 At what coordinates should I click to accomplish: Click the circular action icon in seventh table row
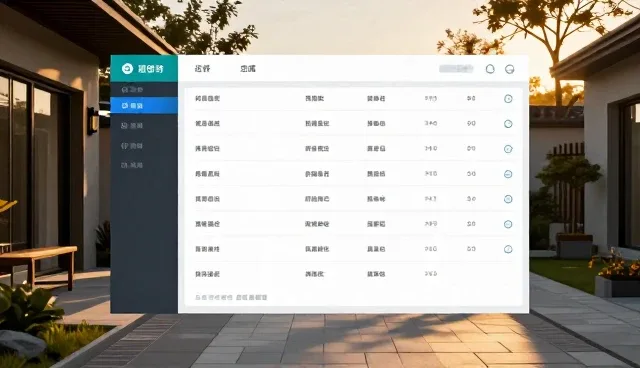(x=508, y=249)
